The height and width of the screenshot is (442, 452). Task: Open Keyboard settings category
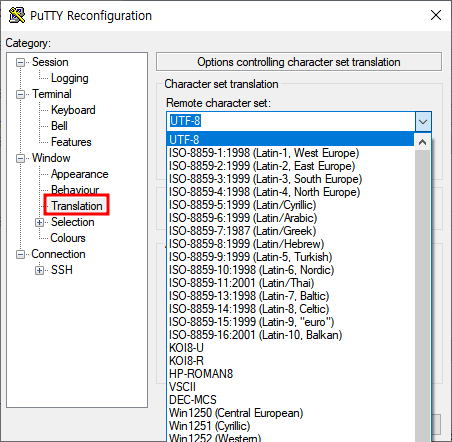coord(73,110)
